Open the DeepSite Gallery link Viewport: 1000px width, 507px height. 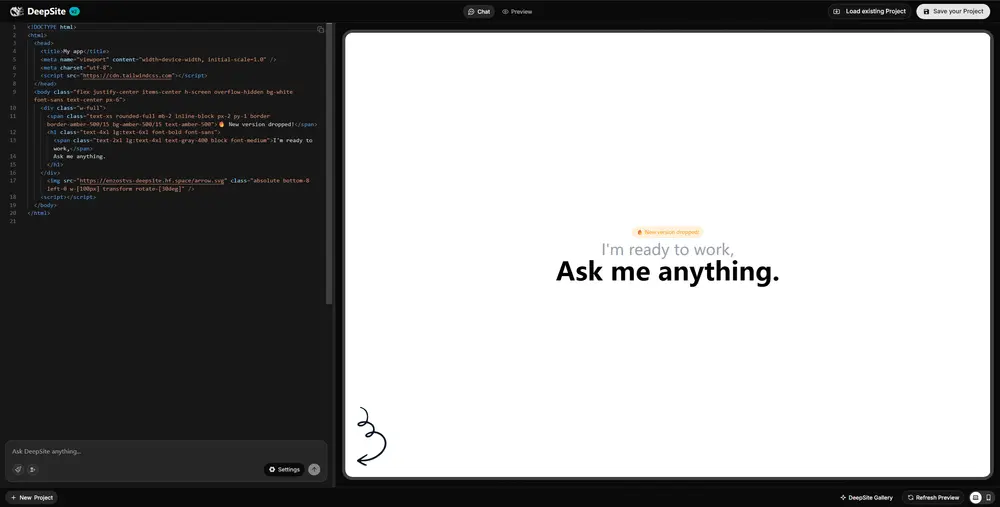(868, 497)
